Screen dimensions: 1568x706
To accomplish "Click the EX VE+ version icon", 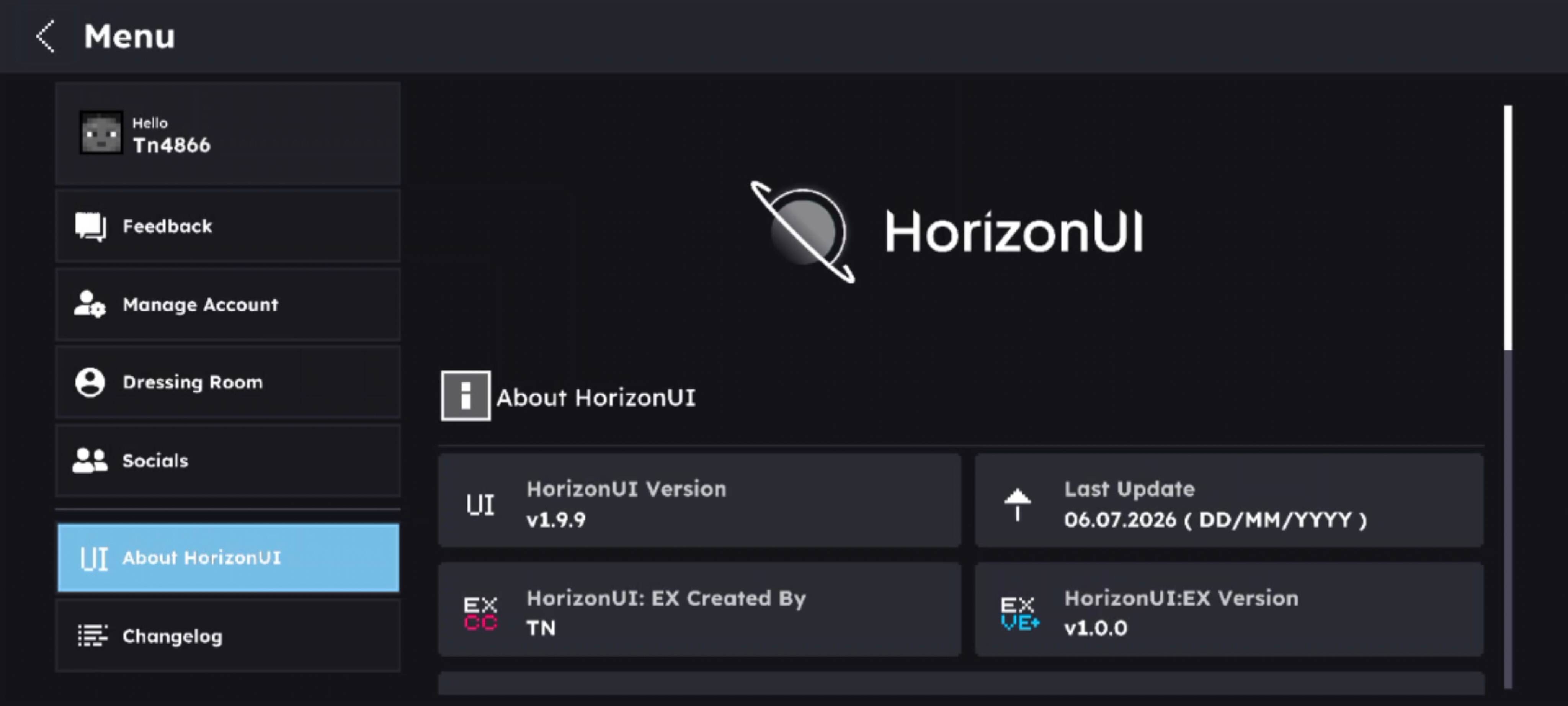I will point(1019,613).
